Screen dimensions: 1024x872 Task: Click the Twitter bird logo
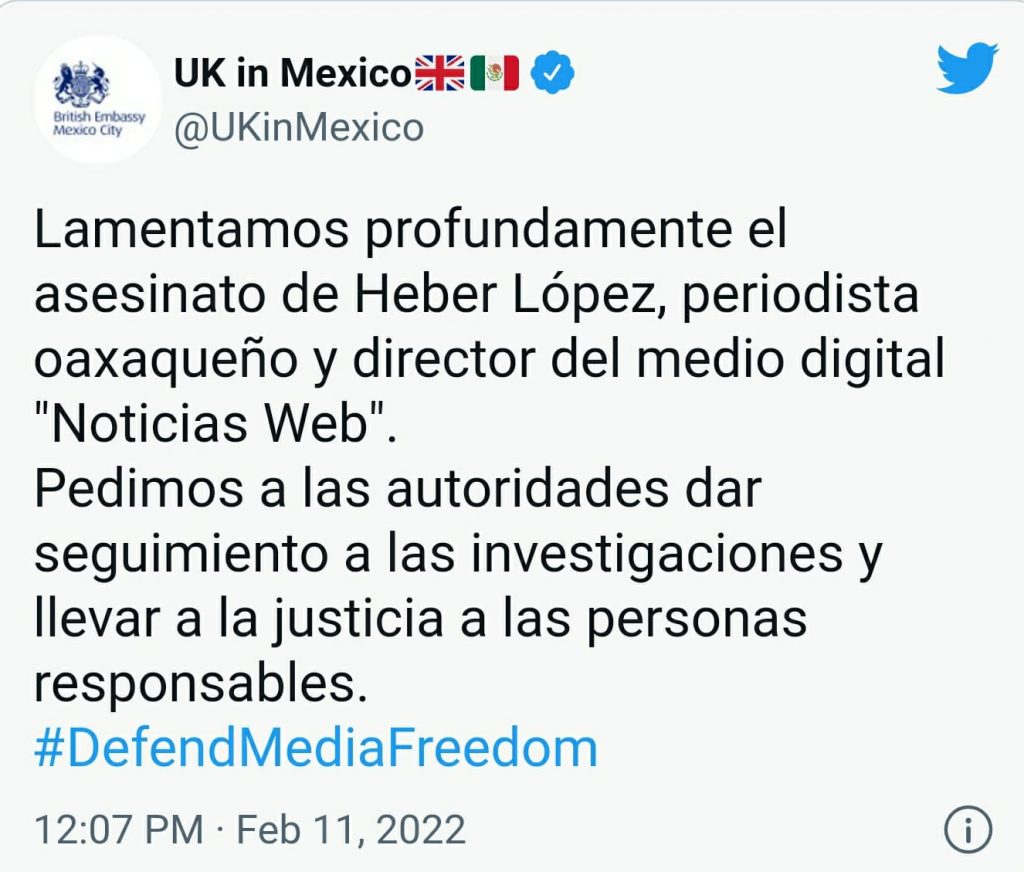[x=968, y=68]
